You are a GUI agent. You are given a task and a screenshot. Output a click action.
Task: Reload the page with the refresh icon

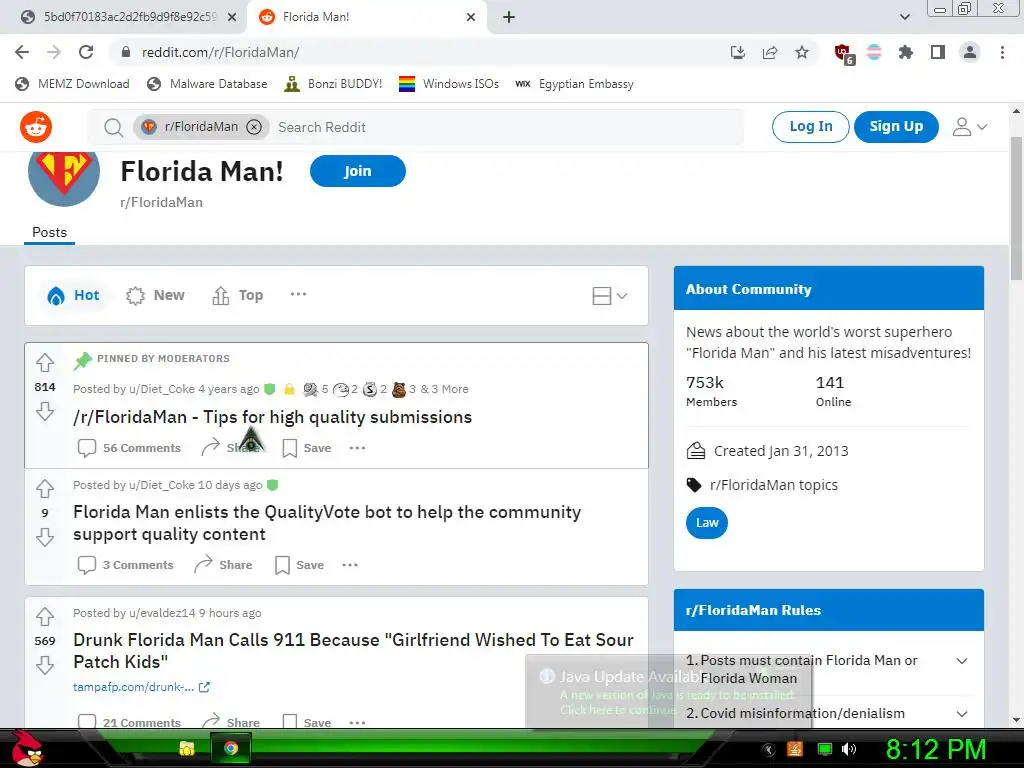86,52
